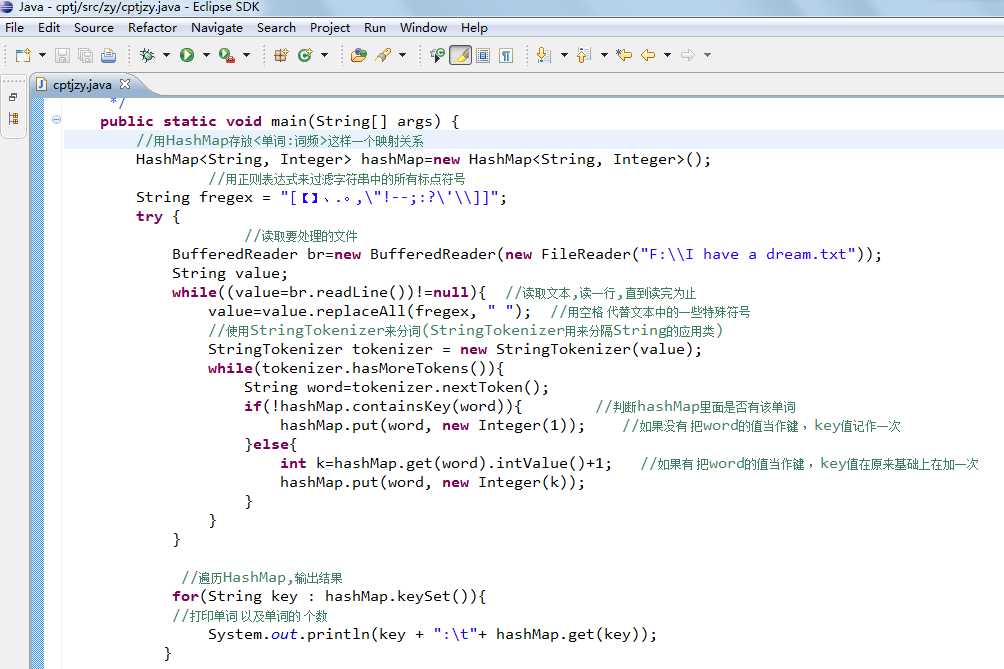Open the Help menu

[x=474, y=28]
